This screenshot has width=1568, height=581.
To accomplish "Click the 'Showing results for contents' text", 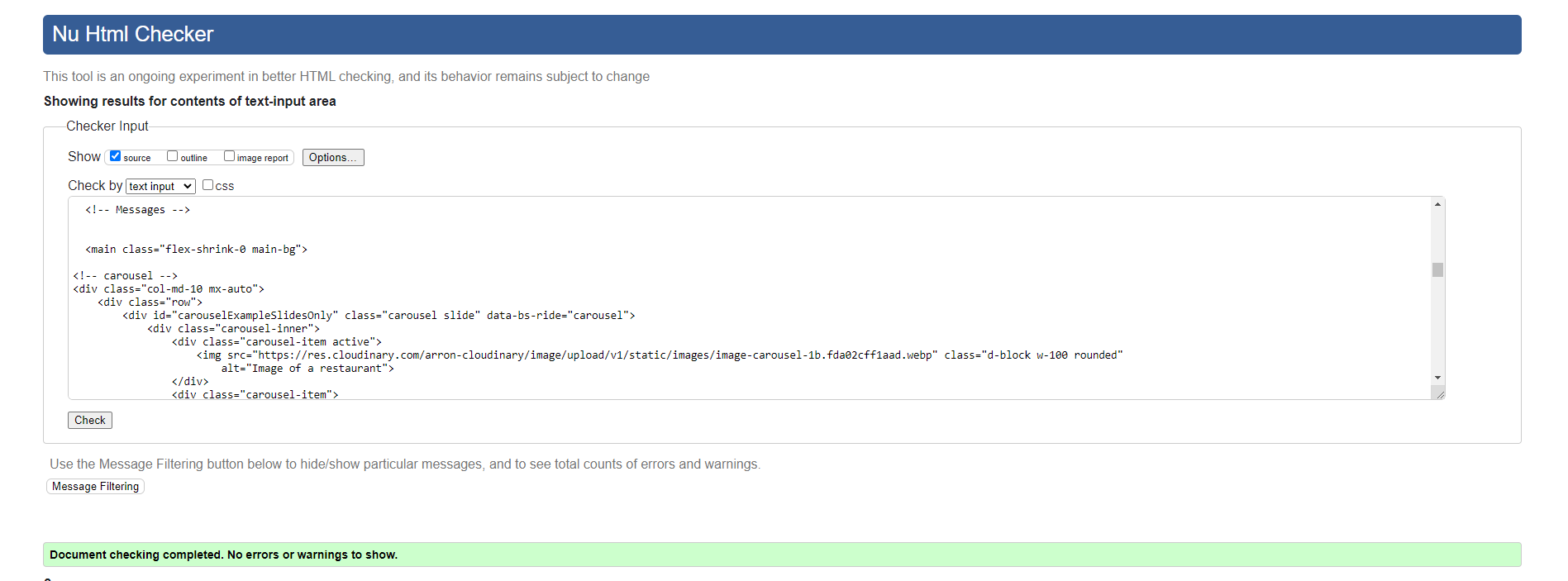I will click(x=190, y=101).
